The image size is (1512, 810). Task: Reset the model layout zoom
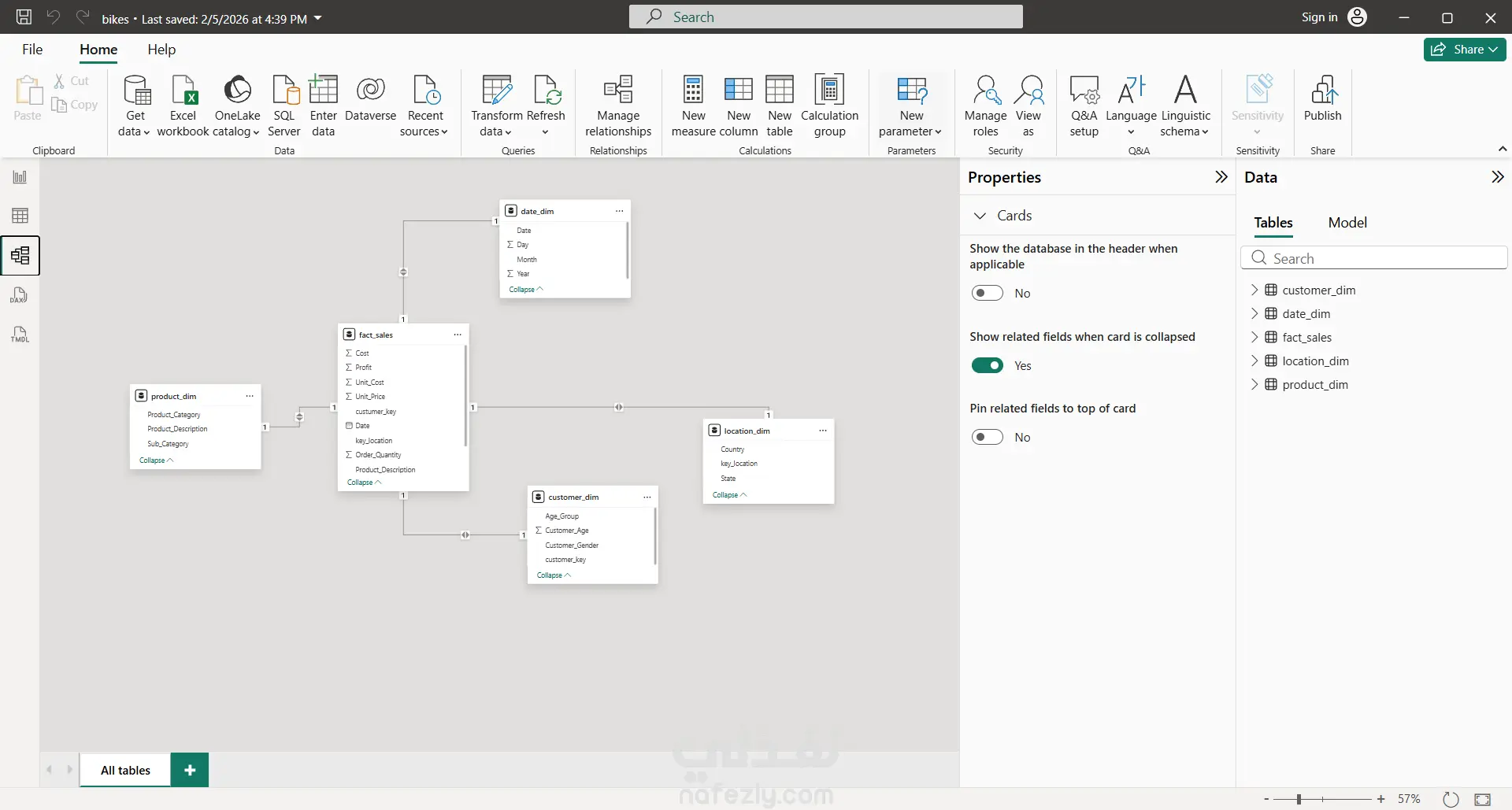click(x=1451, y=799)
